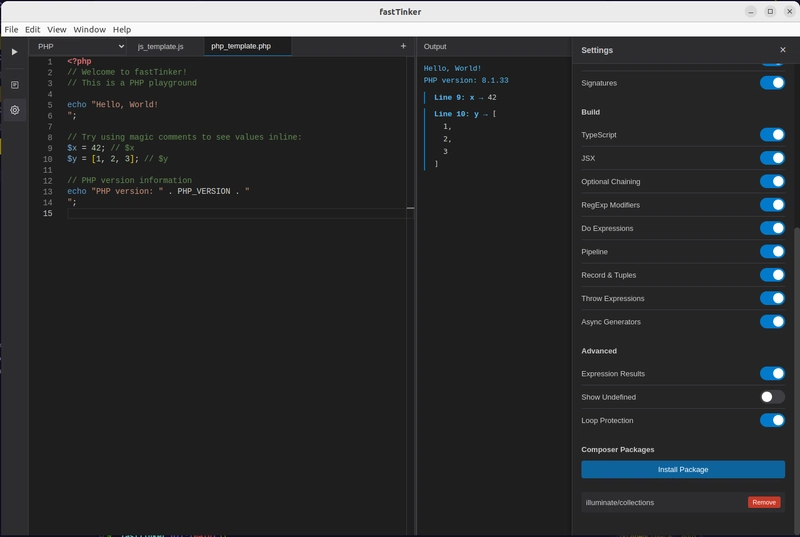This screenshot has width=800, height=537.
Task: Toggle the Optional Chaining switch
Action: click(x=771, y=182)
